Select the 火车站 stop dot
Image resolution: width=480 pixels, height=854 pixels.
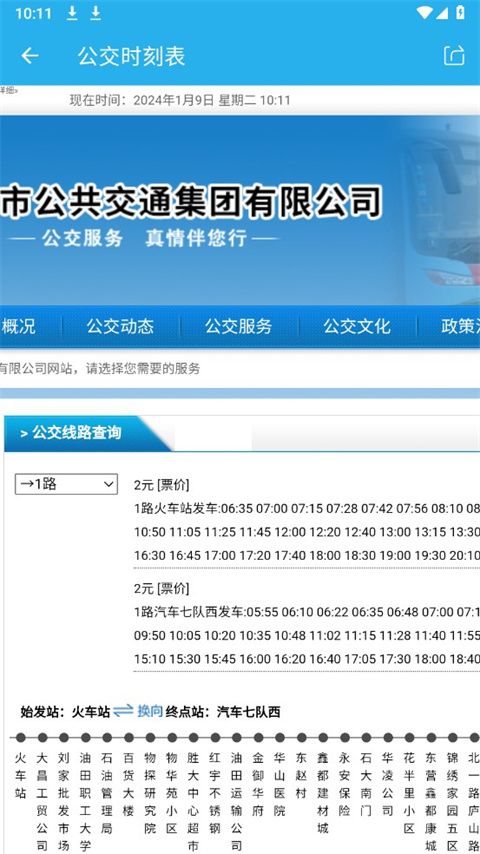(x=21, y=738)
